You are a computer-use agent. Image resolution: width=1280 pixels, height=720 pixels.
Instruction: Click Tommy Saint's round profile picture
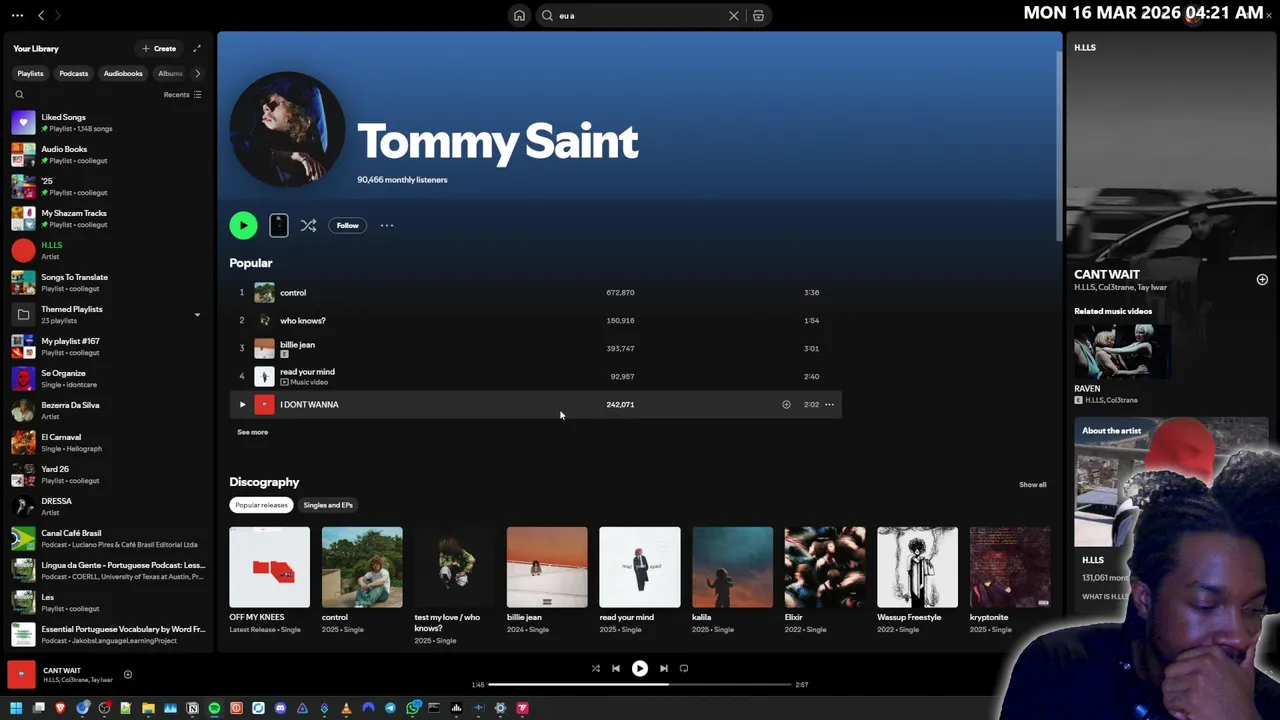point(287,129)
